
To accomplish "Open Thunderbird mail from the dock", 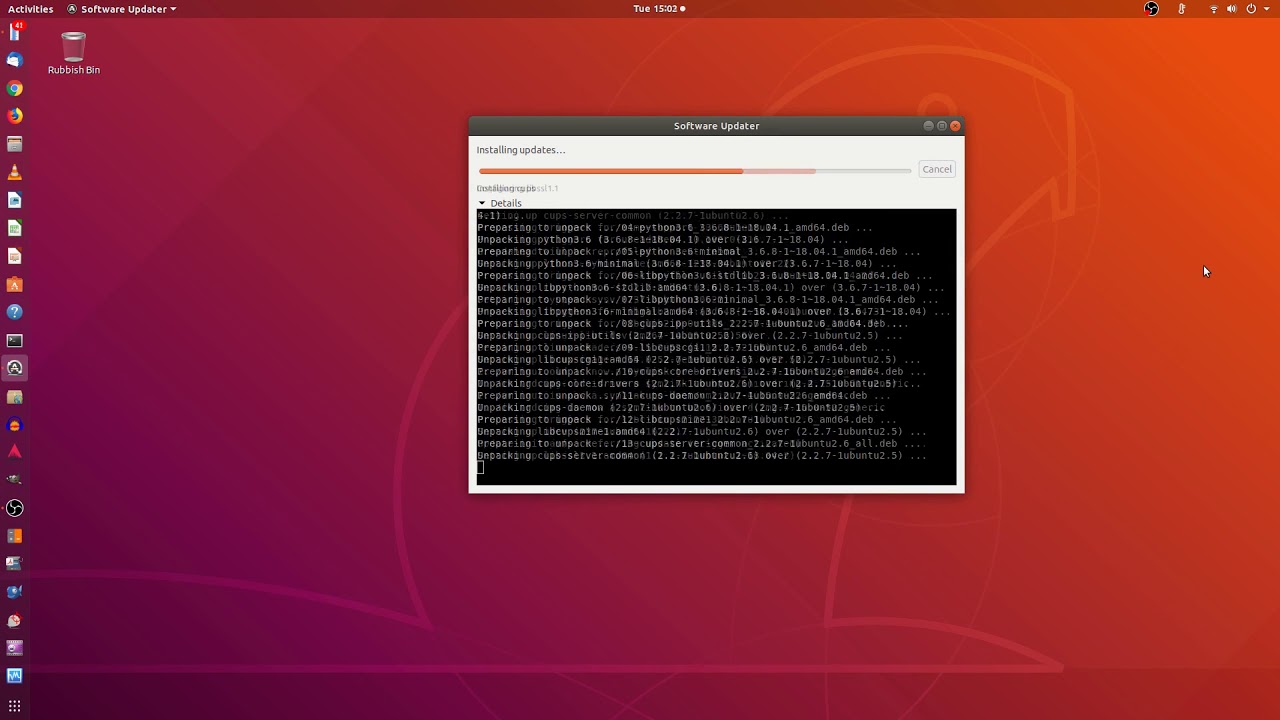I will [14, 60].
